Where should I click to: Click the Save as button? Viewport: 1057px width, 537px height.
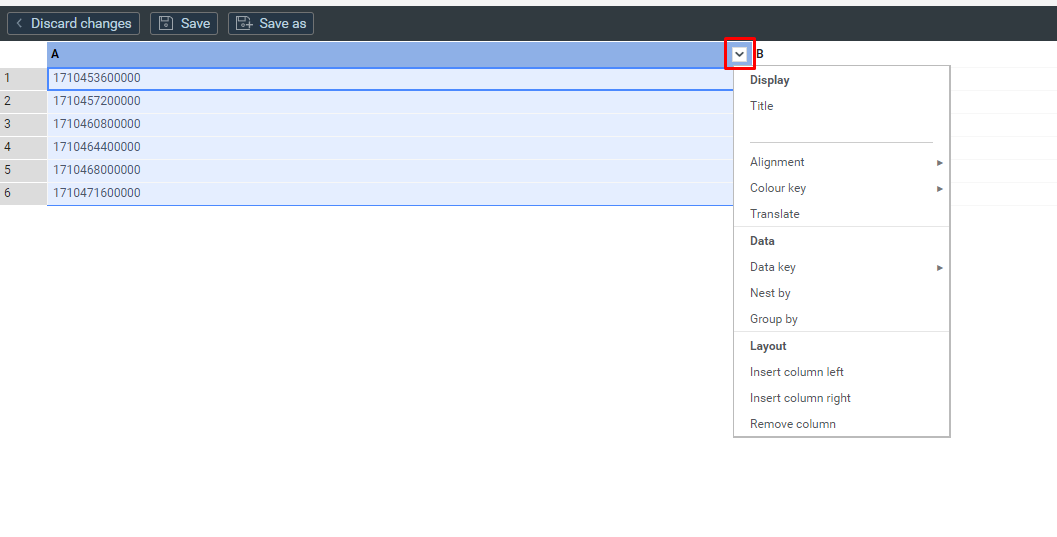point(271,23)
